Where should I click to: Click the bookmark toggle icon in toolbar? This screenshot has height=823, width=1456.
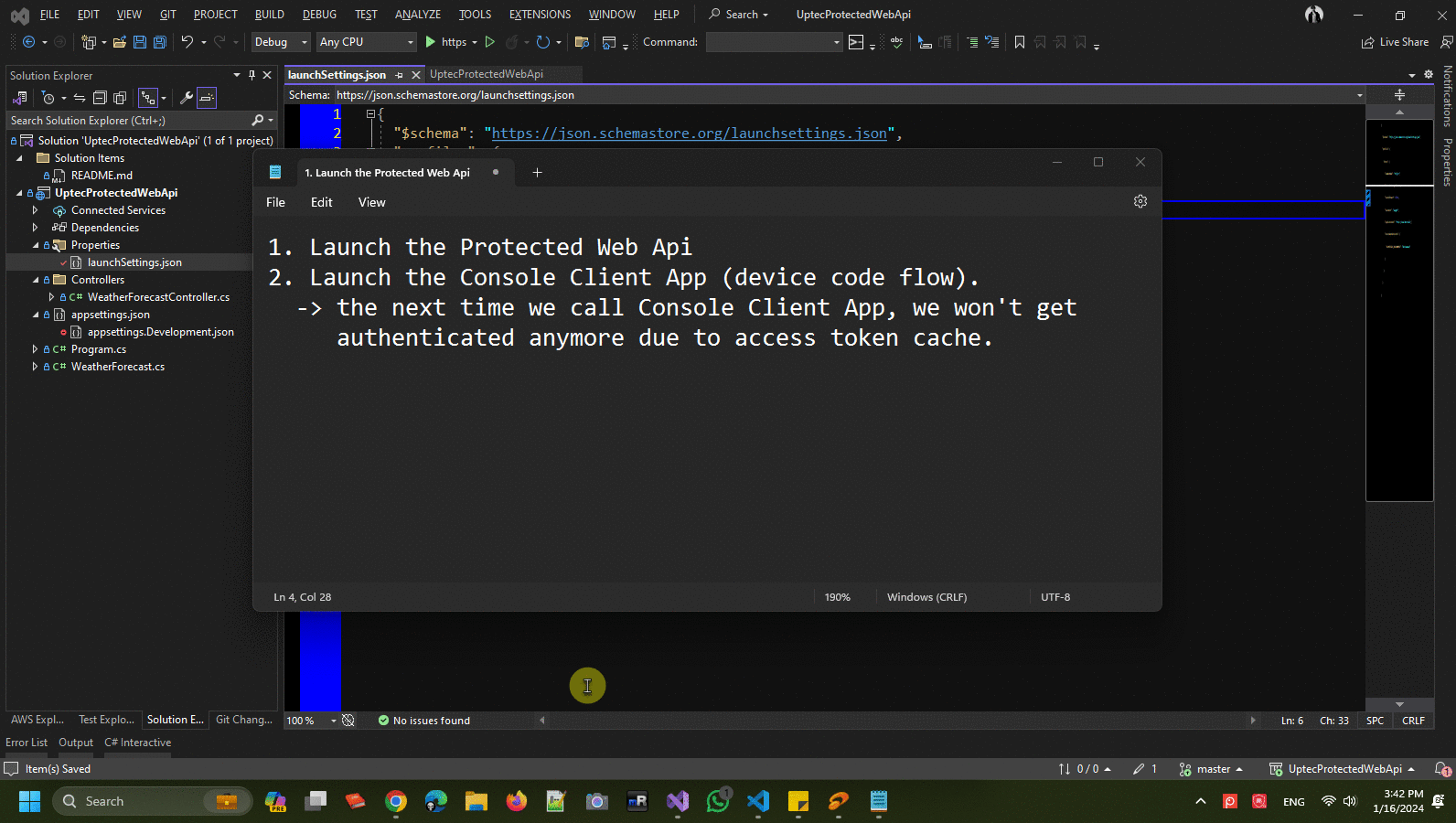tap(1020, 42)
